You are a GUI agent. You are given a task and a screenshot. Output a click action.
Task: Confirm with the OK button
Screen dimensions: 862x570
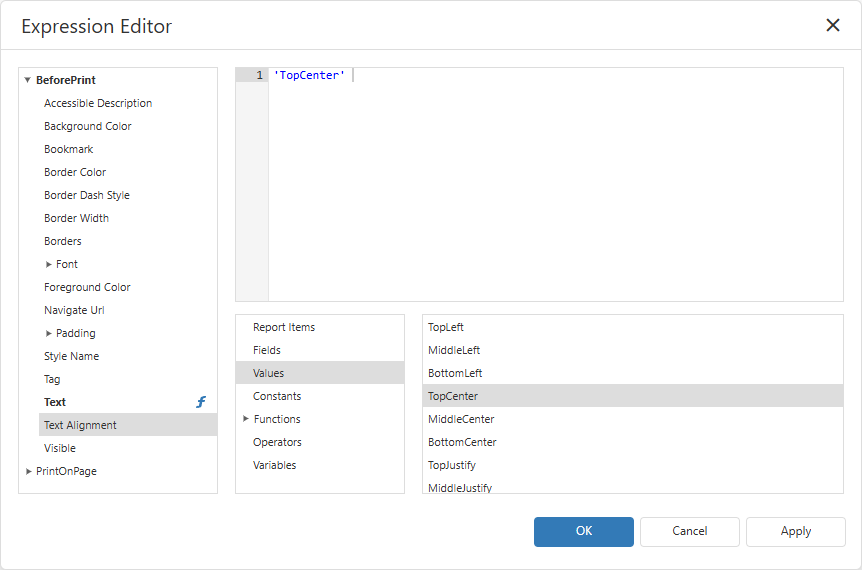coord(583,532)
